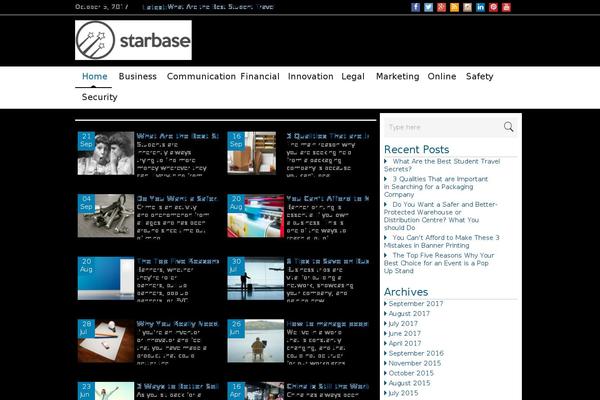Open the airport traveler thumbnail dated 30 Jul

pyautogui.click(x=256, y=278)
